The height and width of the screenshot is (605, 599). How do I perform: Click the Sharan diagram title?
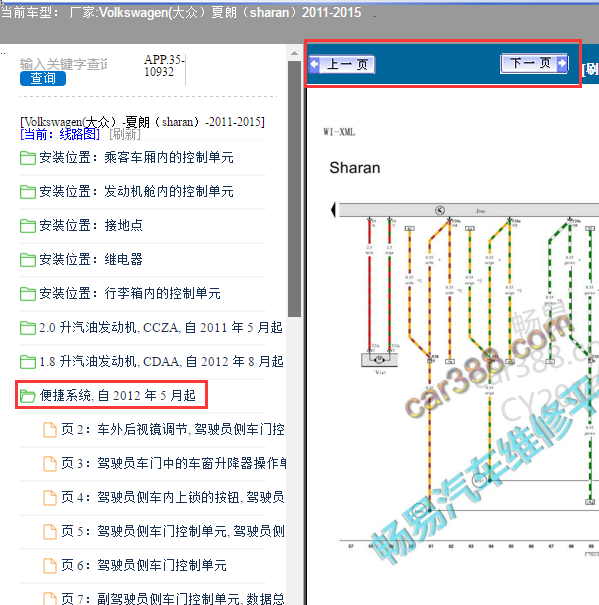pos(355,168)
